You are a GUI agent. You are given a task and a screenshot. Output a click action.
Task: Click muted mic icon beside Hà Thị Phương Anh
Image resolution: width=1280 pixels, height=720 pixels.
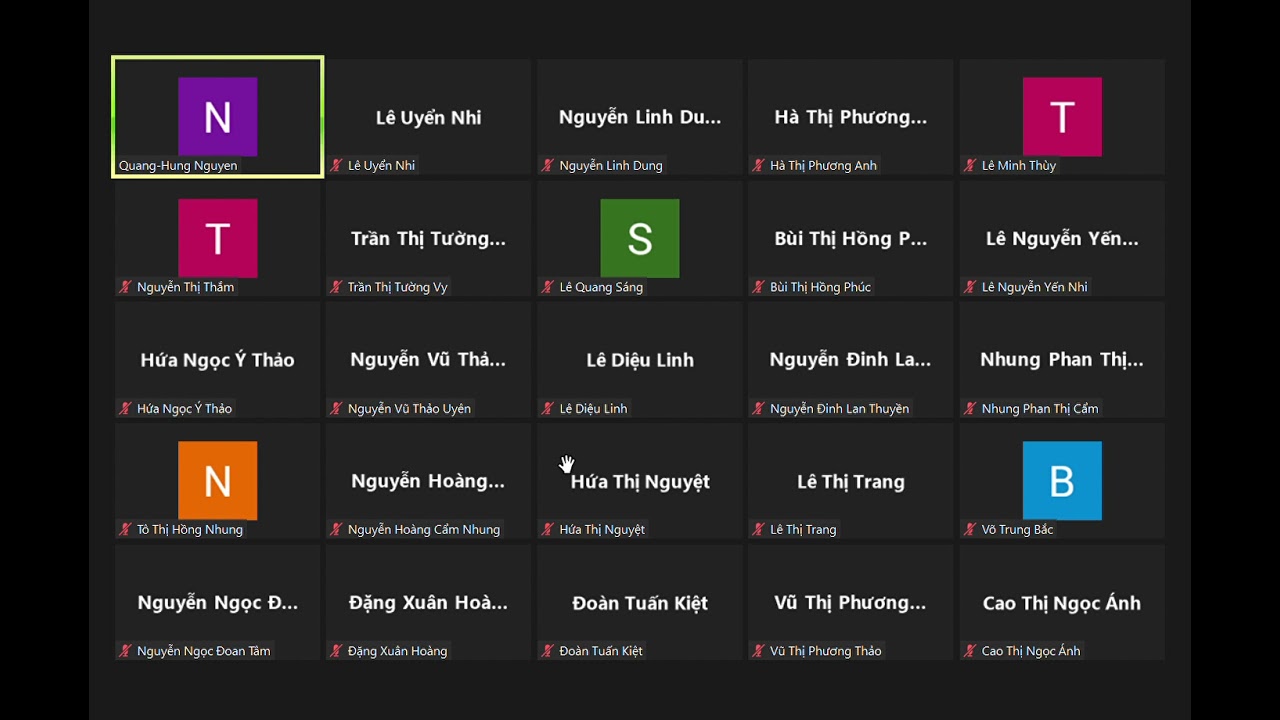click(759, 166)
